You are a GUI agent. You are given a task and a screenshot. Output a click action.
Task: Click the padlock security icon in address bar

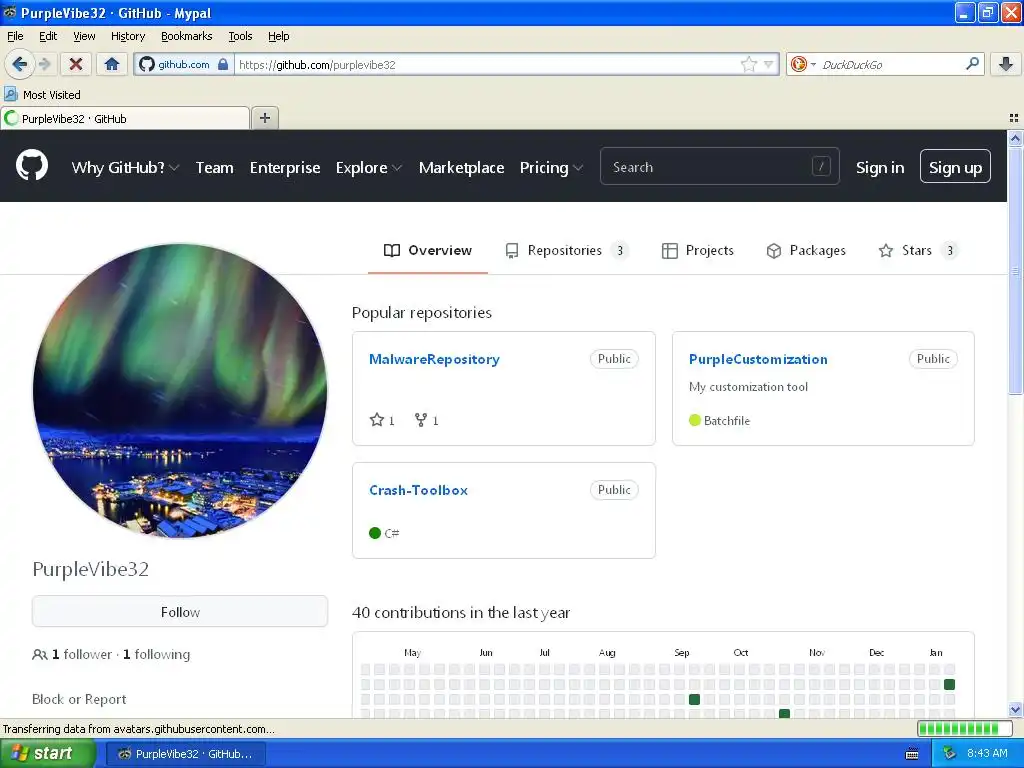223,64
